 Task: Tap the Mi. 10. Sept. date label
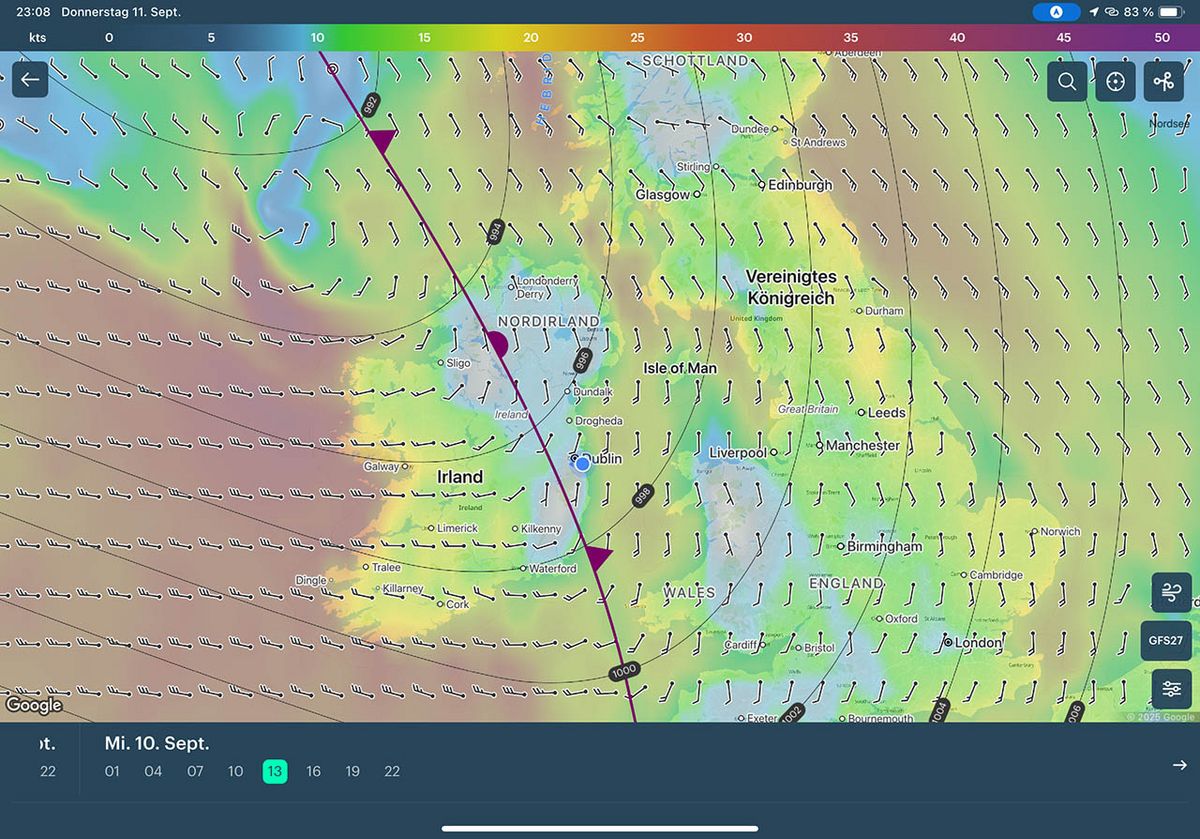tap(157, 744)
